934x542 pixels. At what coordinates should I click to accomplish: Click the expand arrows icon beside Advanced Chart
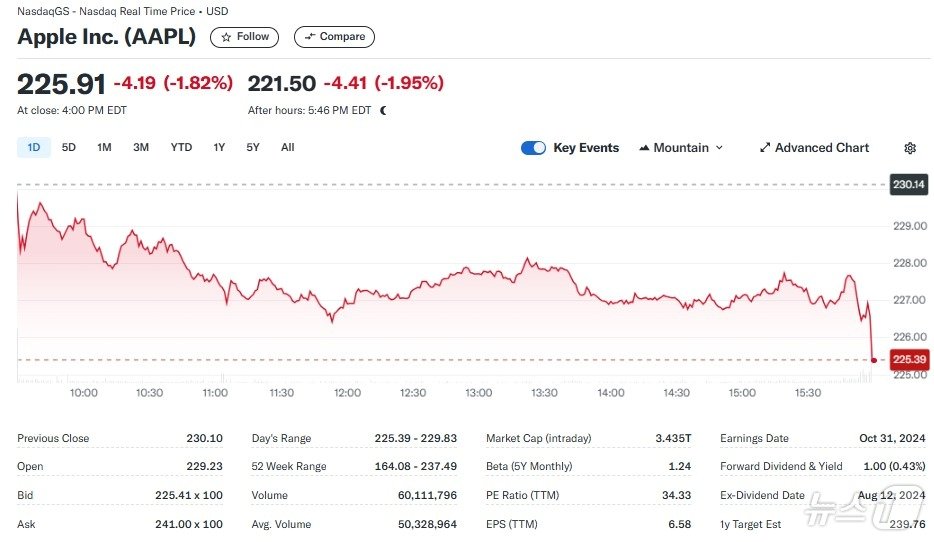(x=765, y=148)
